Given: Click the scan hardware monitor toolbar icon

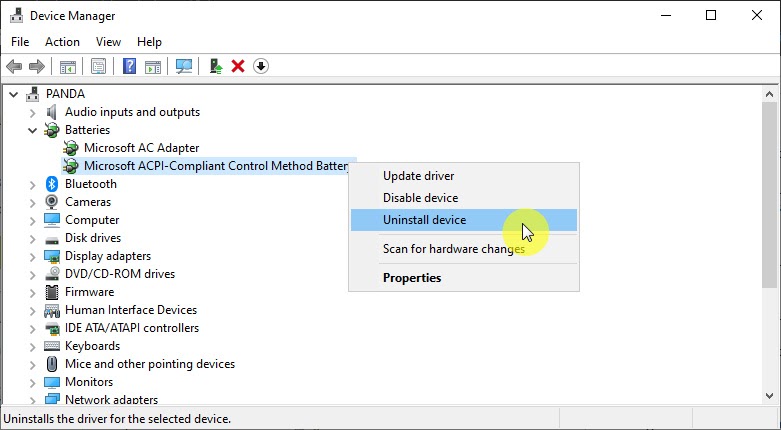Looking at the screenshot, I should [x=184, y=66].
